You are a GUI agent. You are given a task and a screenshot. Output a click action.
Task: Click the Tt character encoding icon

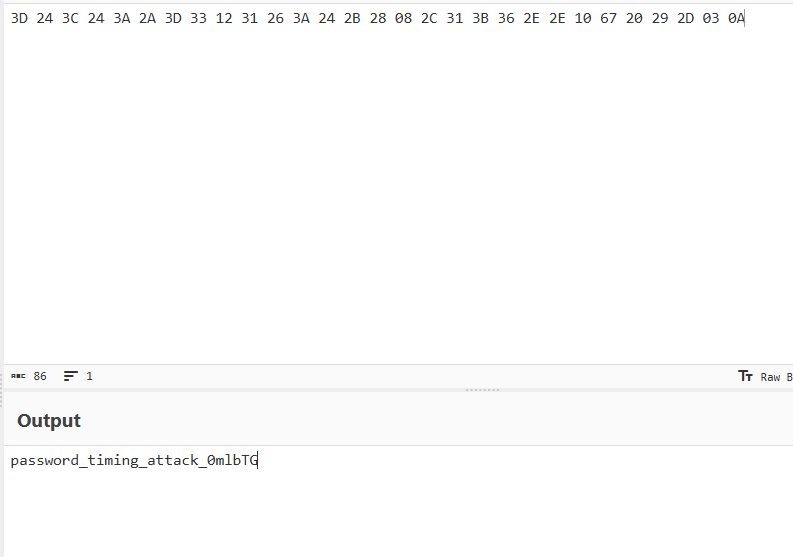click(745, 376)
